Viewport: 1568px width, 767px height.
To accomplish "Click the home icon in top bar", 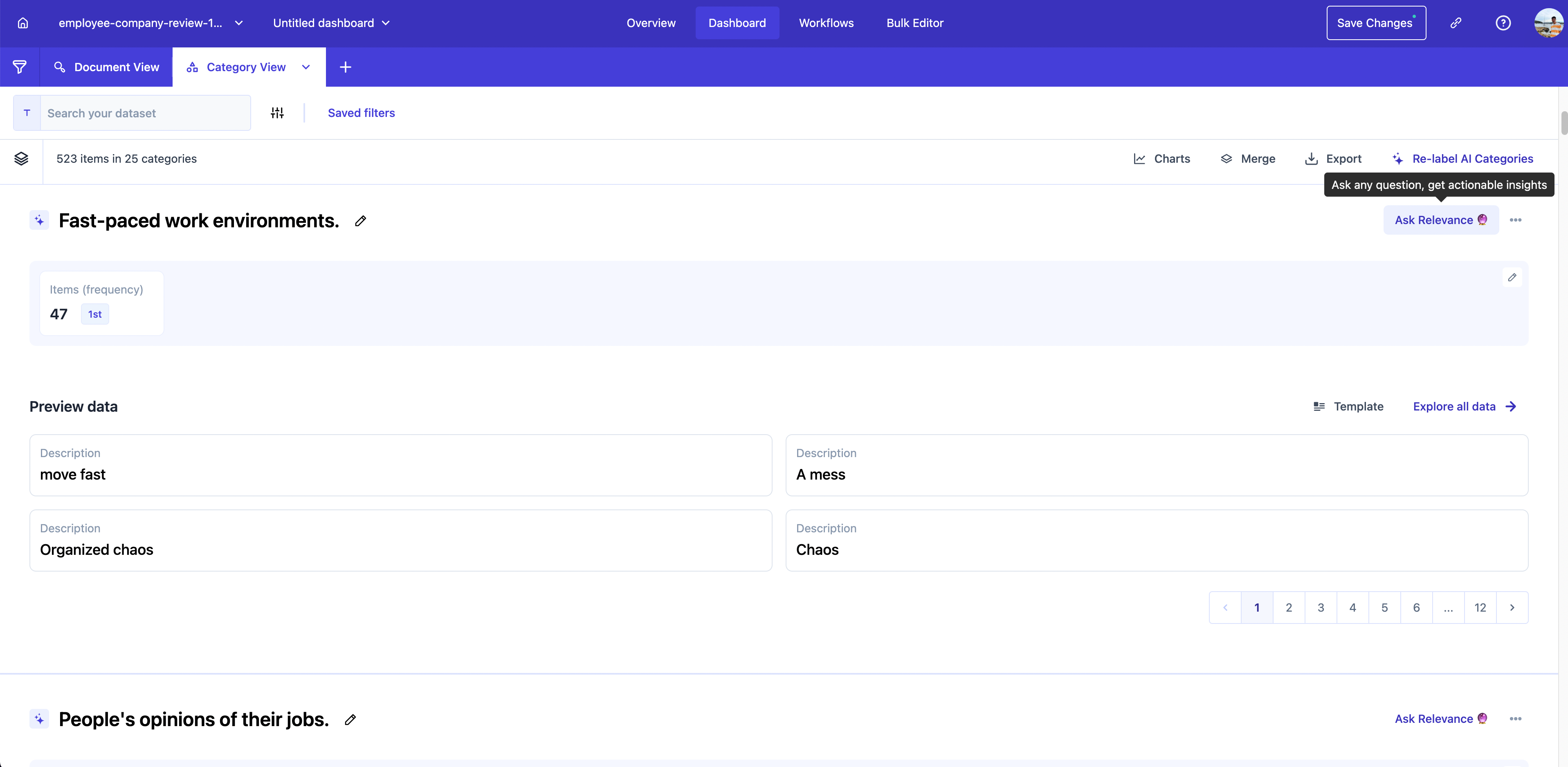I will tap(22, 23).
